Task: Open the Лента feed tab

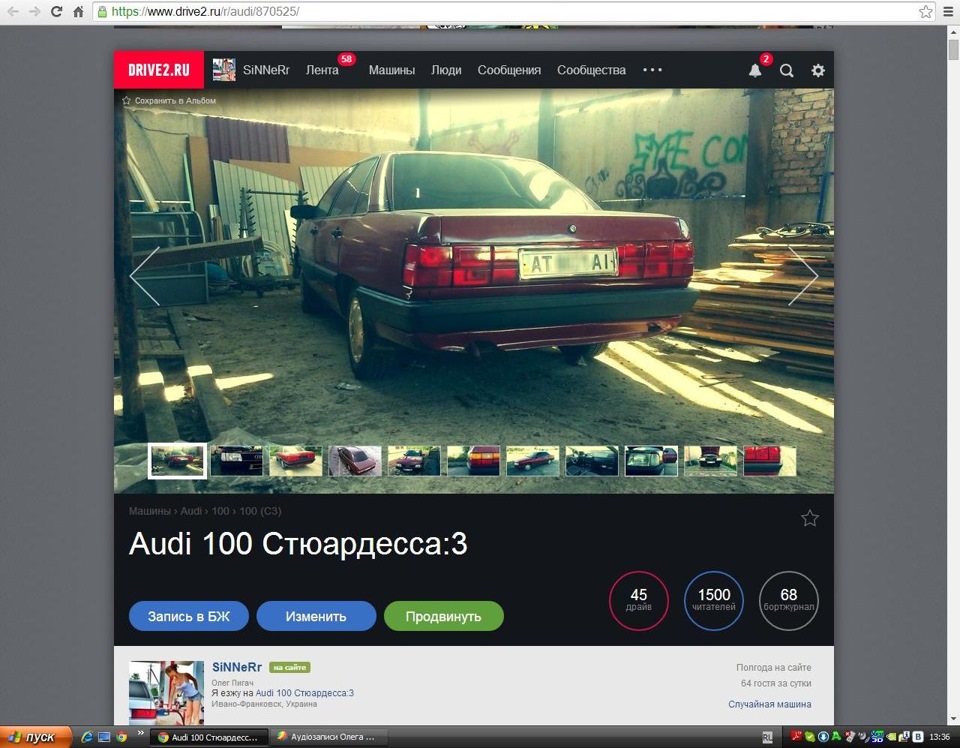Action: pos(323,70)
